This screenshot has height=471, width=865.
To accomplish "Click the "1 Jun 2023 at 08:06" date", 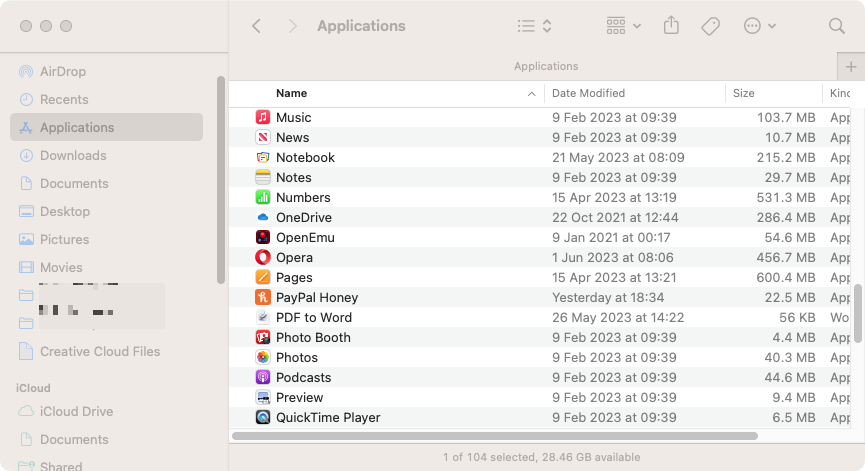I will [613, 257].
